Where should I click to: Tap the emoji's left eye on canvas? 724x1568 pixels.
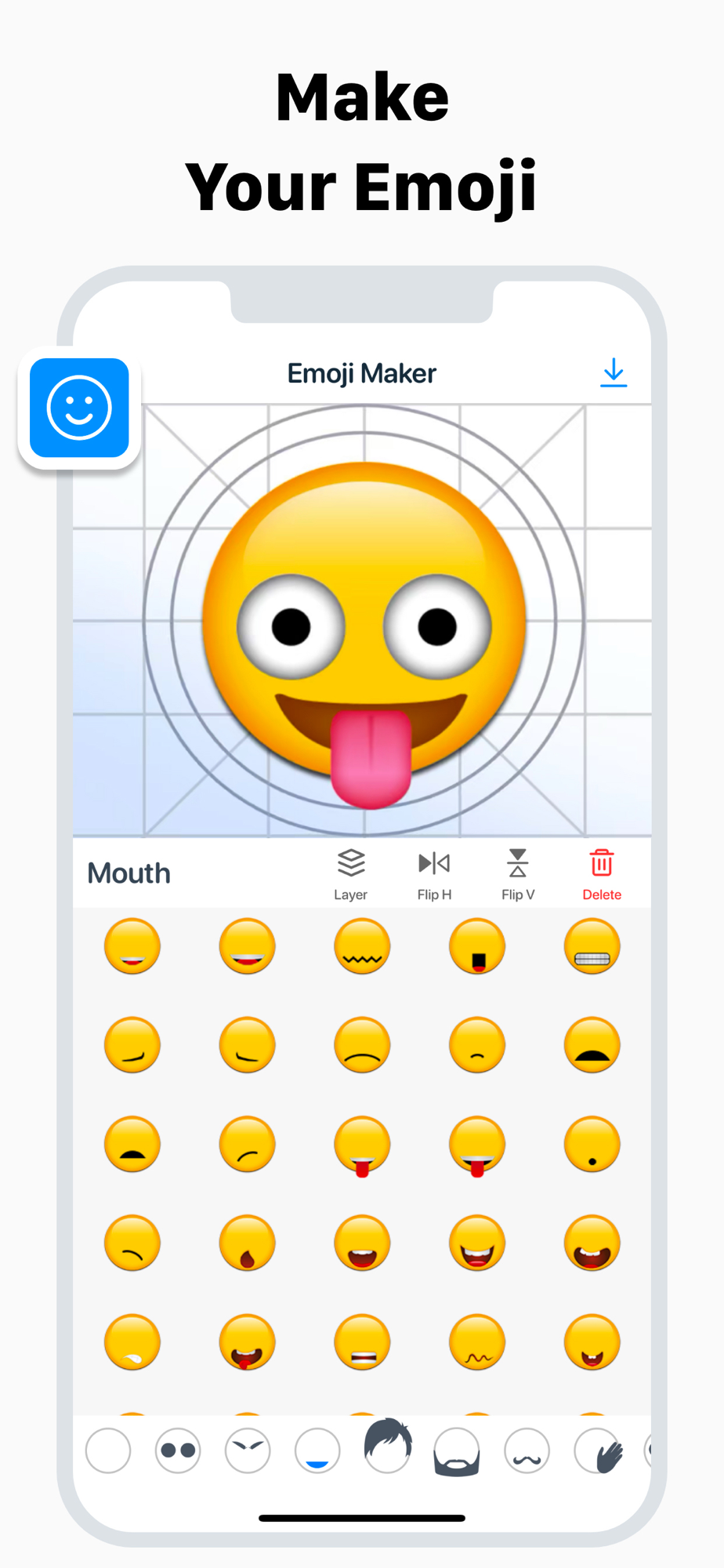291,627
